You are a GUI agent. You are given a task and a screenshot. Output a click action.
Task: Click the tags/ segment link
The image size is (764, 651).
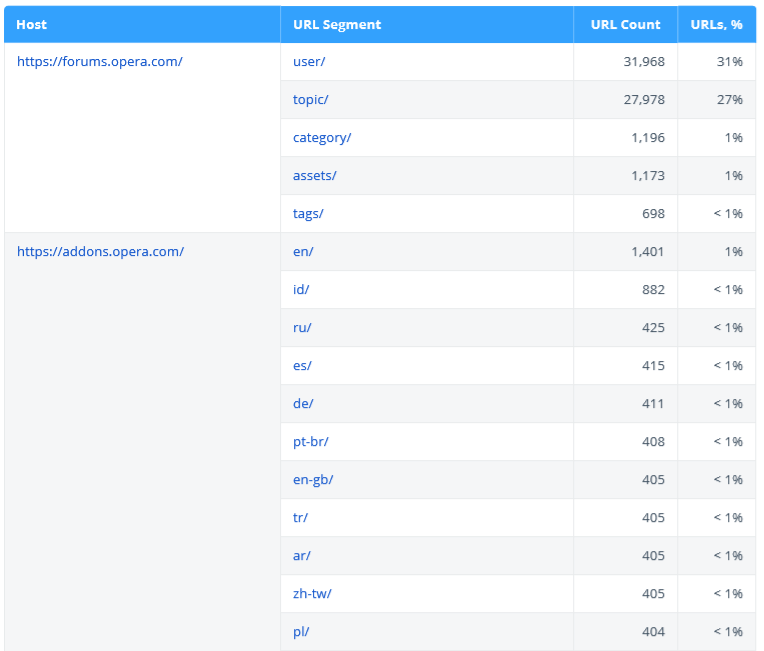(x=308, y=214)
